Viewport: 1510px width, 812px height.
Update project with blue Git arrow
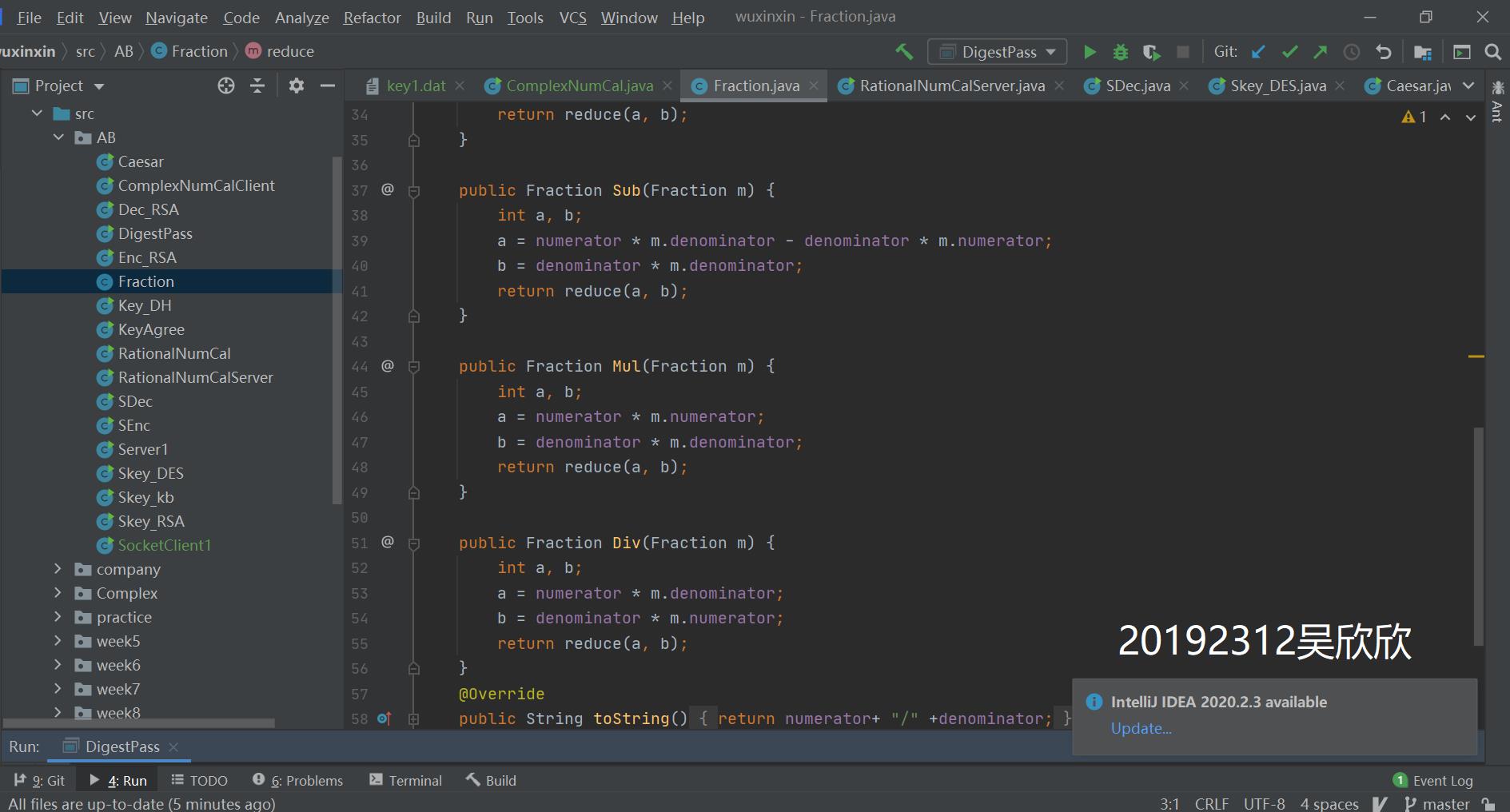(1258, 52)
